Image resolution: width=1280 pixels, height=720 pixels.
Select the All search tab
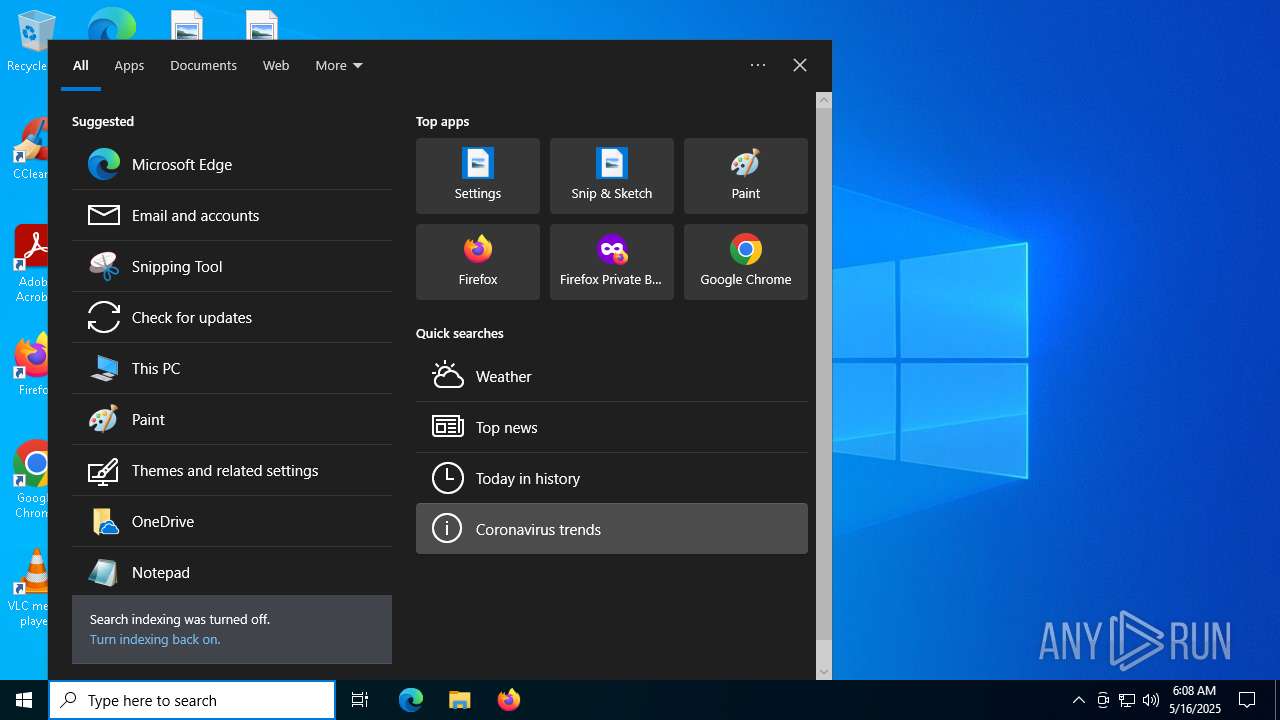(81, 65)
